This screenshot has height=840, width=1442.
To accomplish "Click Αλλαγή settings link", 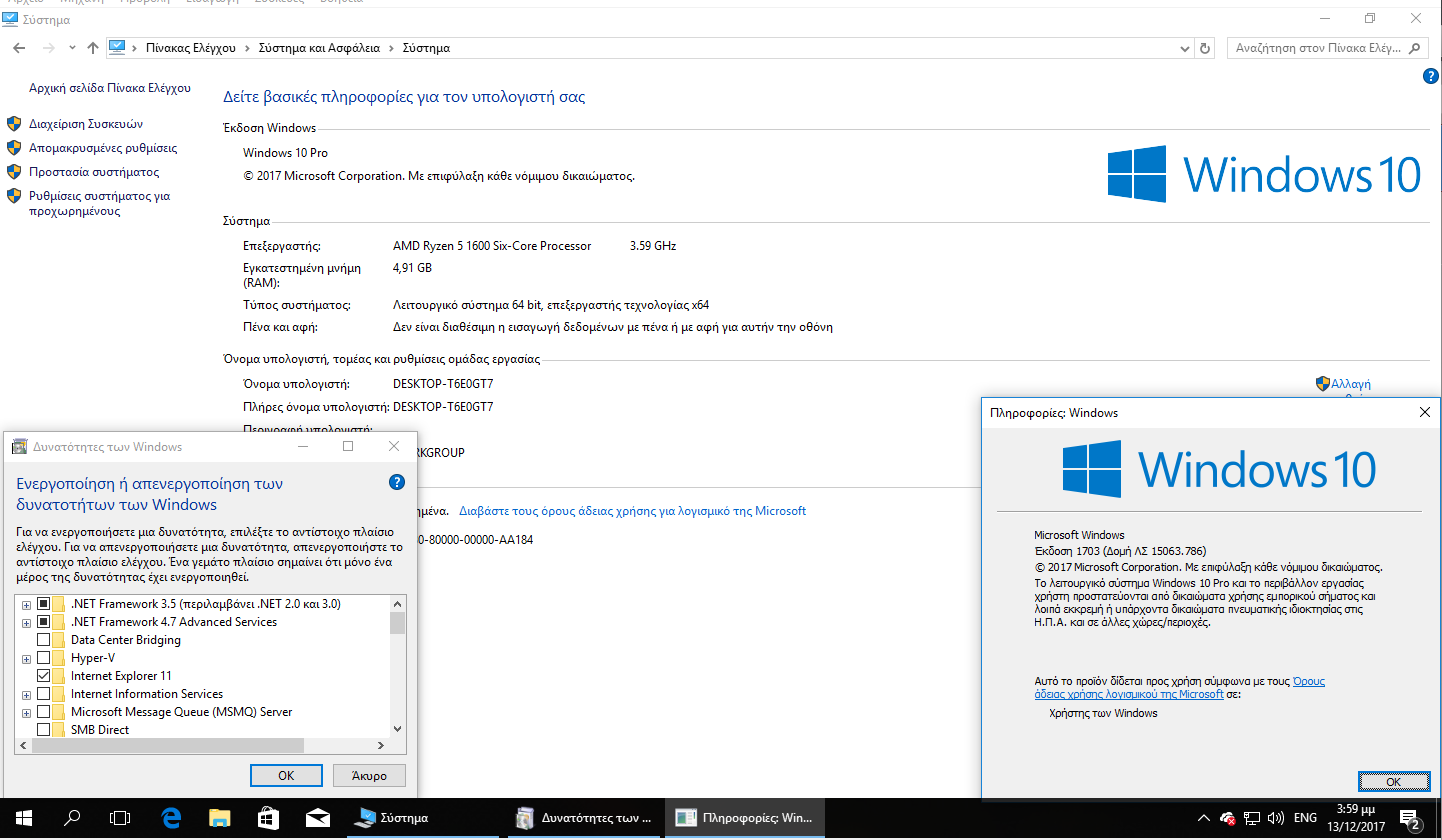I will (x=1350, y=384).
